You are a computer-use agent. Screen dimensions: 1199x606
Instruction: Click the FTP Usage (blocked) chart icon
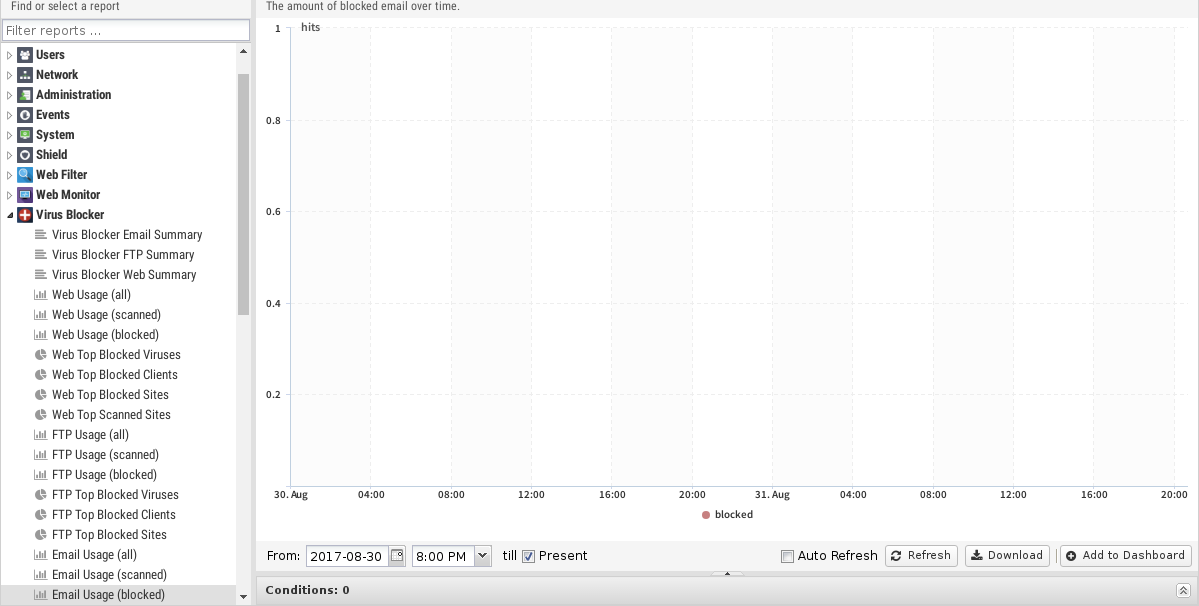tap(41, 475)
